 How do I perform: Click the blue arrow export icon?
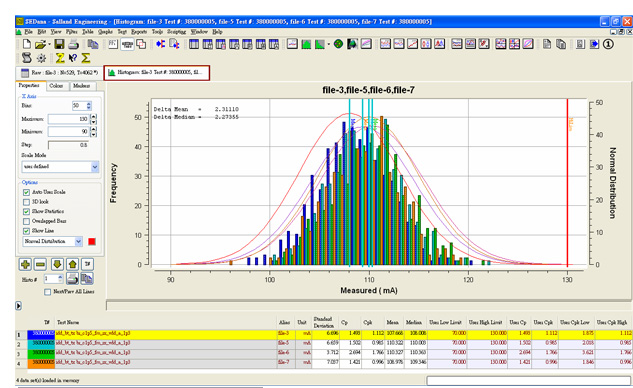[x=595, y=44]
